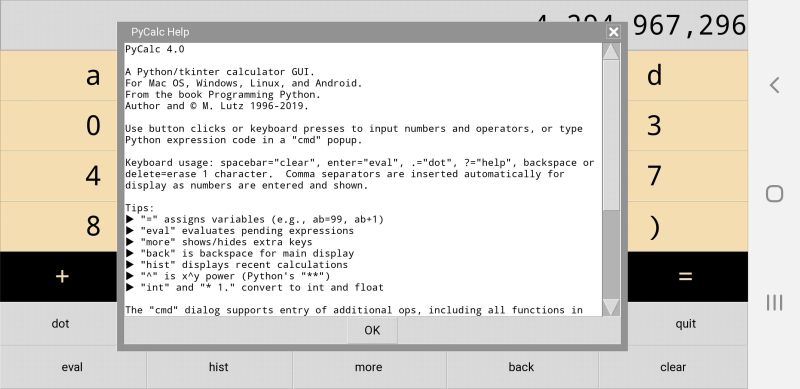The height and width of the screenshot is (389, 800).
Task: Tap the 'quit' button
Action: [686, 324]
